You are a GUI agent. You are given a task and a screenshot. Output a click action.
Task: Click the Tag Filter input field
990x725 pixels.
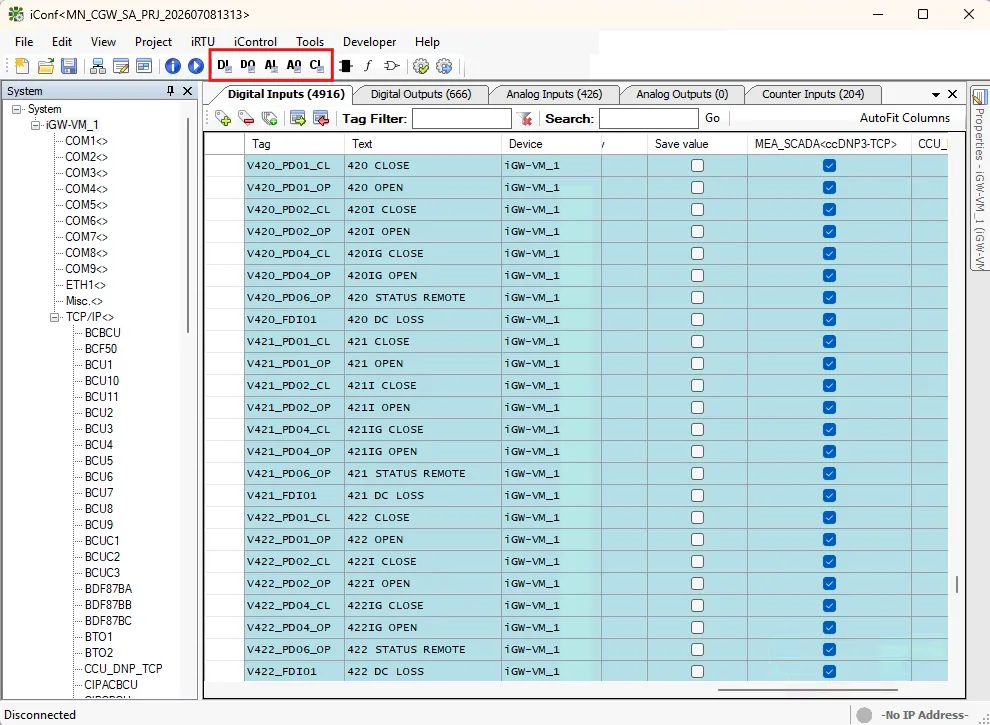[x=462, y=119]
